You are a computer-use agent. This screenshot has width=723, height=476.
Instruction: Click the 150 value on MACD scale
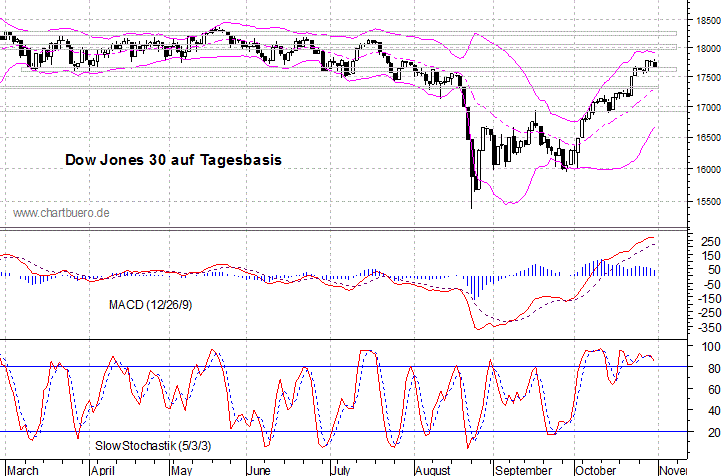click(711, 256)
